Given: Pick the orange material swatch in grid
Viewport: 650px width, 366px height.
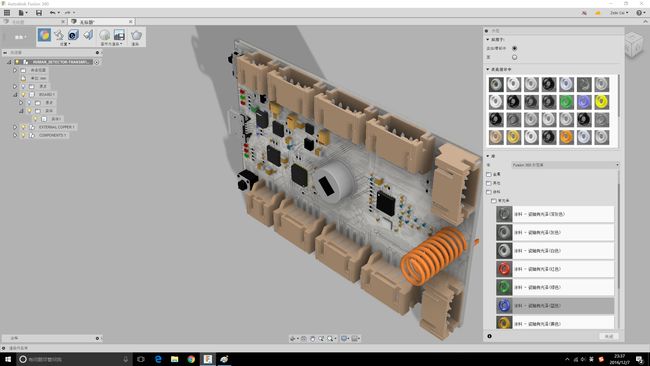Looking at the screenshot, I should coord(566,137).
